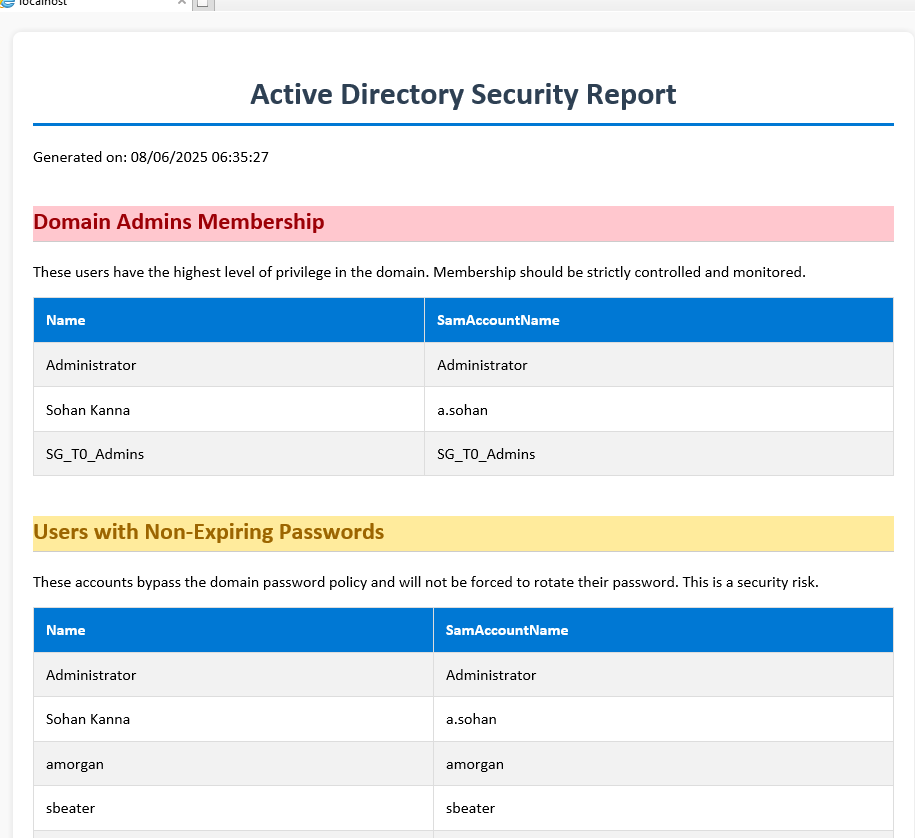Image resolution: width=915 pixels, height=838 pixels.
Task: Click the Internet Explorer icon on the localhost tab
Action: [7, 3]
